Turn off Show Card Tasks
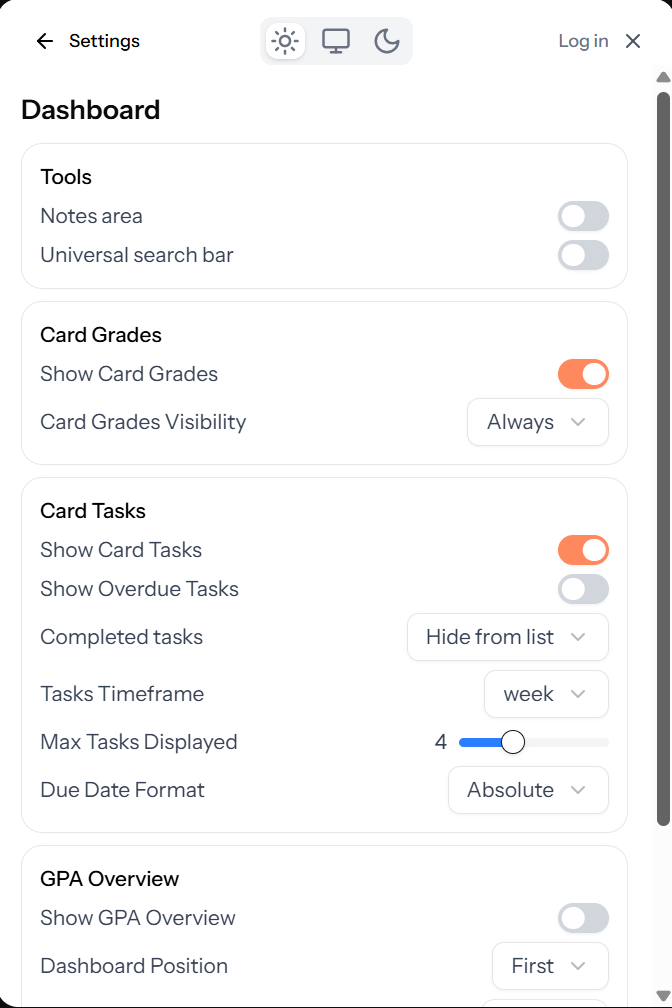This screenshot has width=672, height=1008. [x=583, y=549]
